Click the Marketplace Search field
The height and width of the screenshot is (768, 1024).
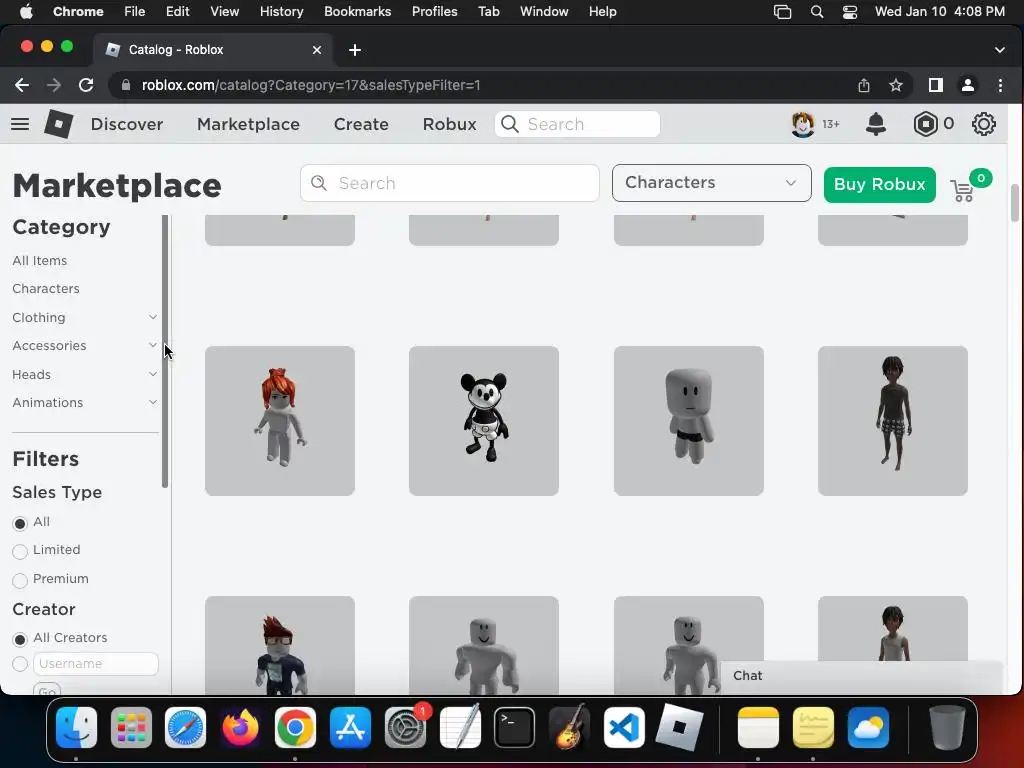(449, 183)
